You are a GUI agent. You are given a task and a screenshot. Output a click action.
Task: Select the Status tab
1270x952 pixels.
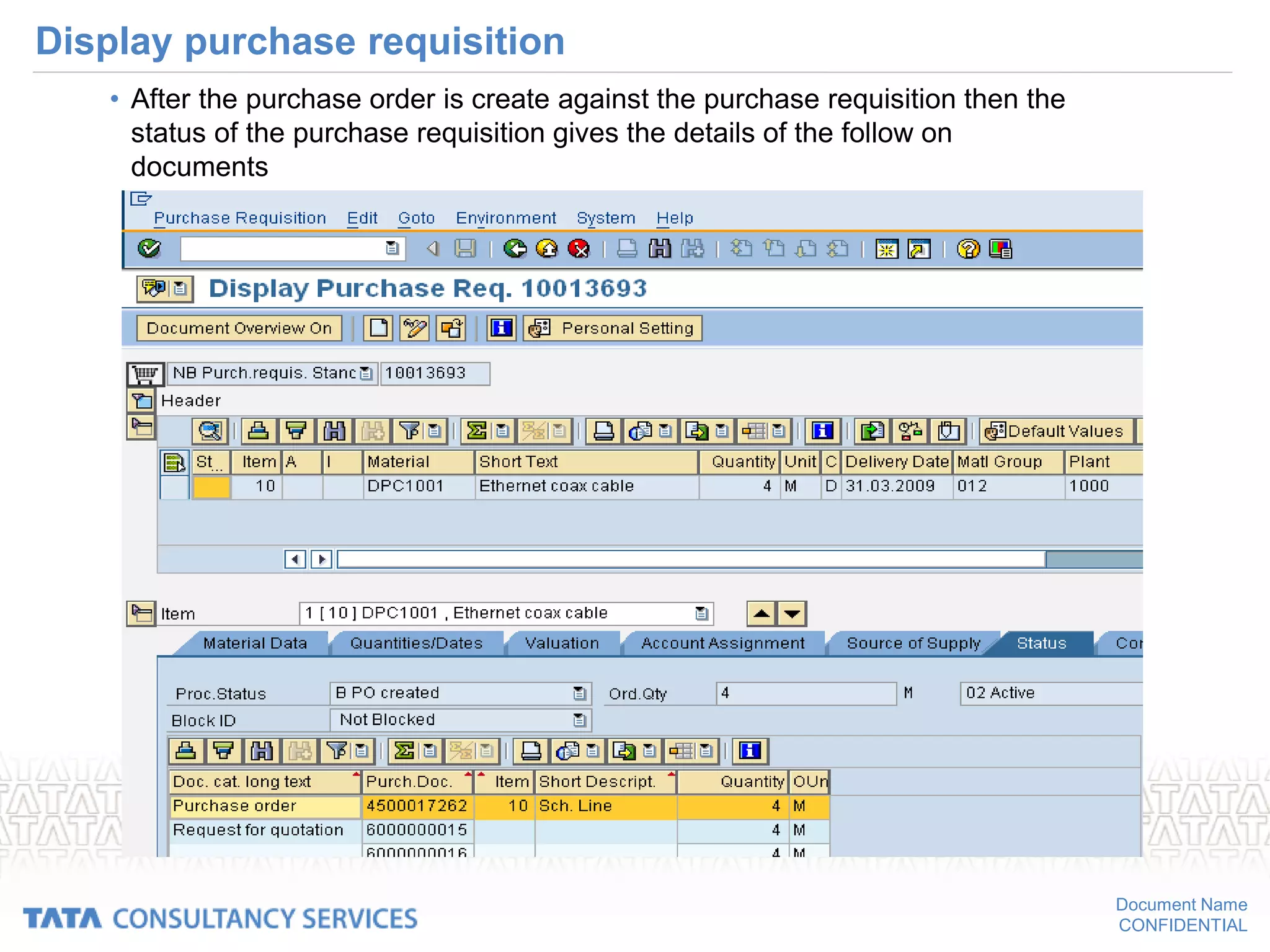point(1042,643)
